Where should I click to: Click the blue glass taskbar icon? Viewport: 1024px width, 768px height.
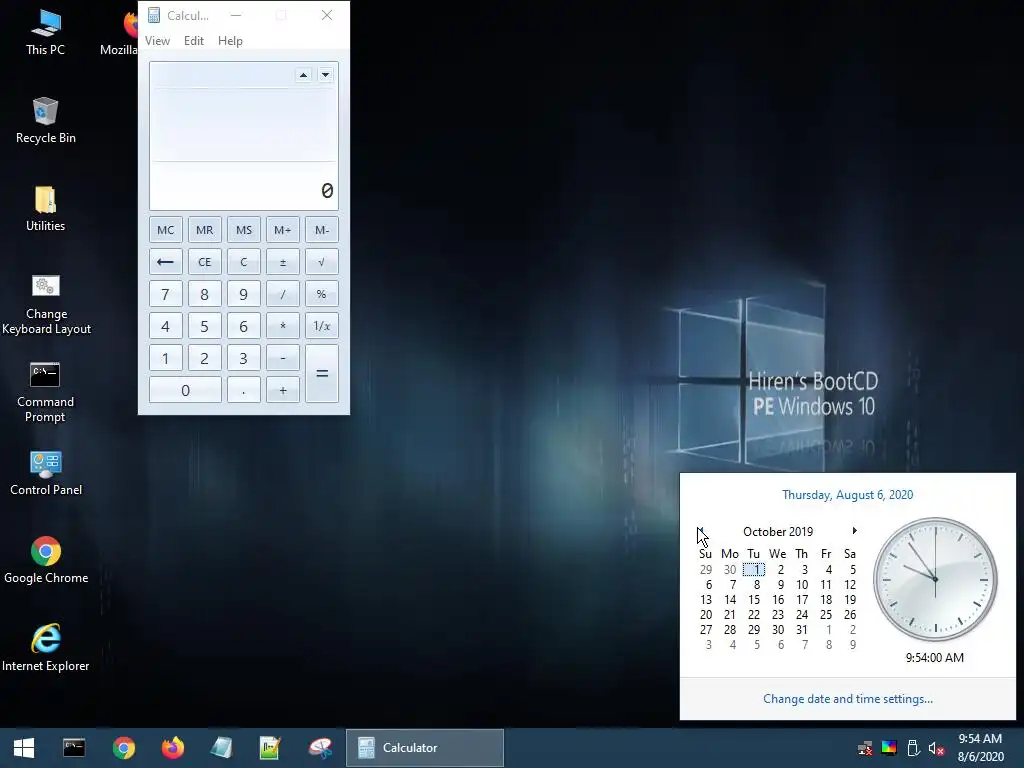click(x=221, y=748)
